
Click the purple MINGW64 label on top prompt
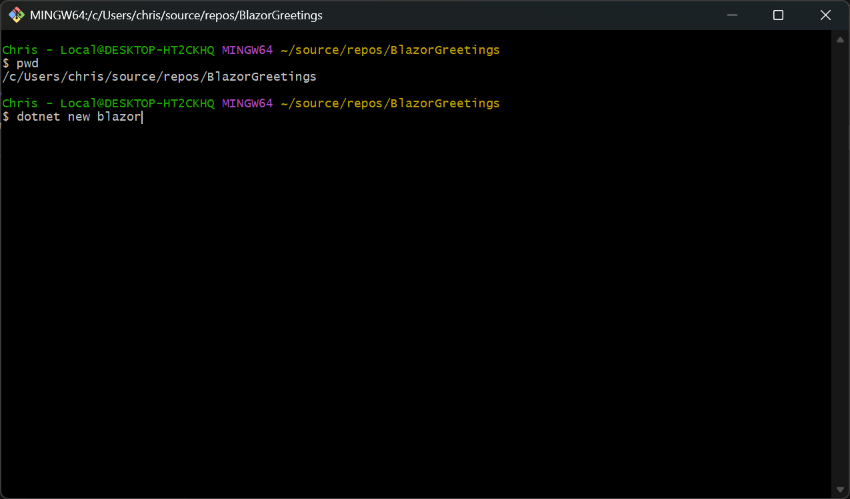(x=246, y=49)
